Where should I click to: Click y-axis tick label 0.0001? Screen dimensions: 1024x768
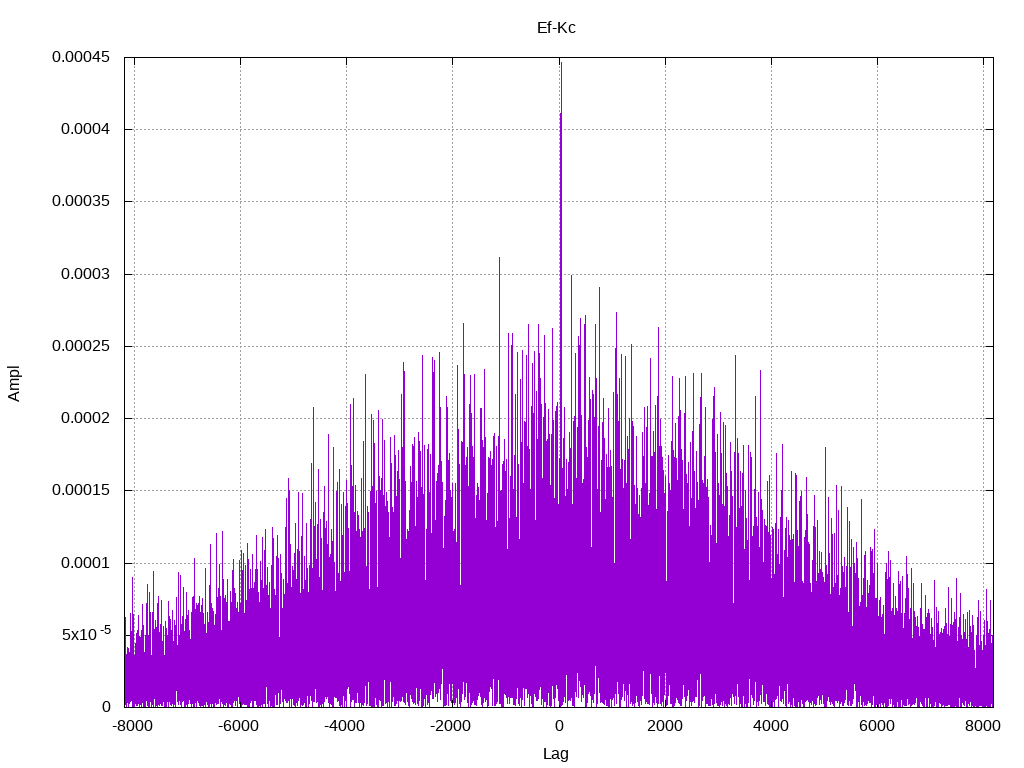(x=86, y=563)
